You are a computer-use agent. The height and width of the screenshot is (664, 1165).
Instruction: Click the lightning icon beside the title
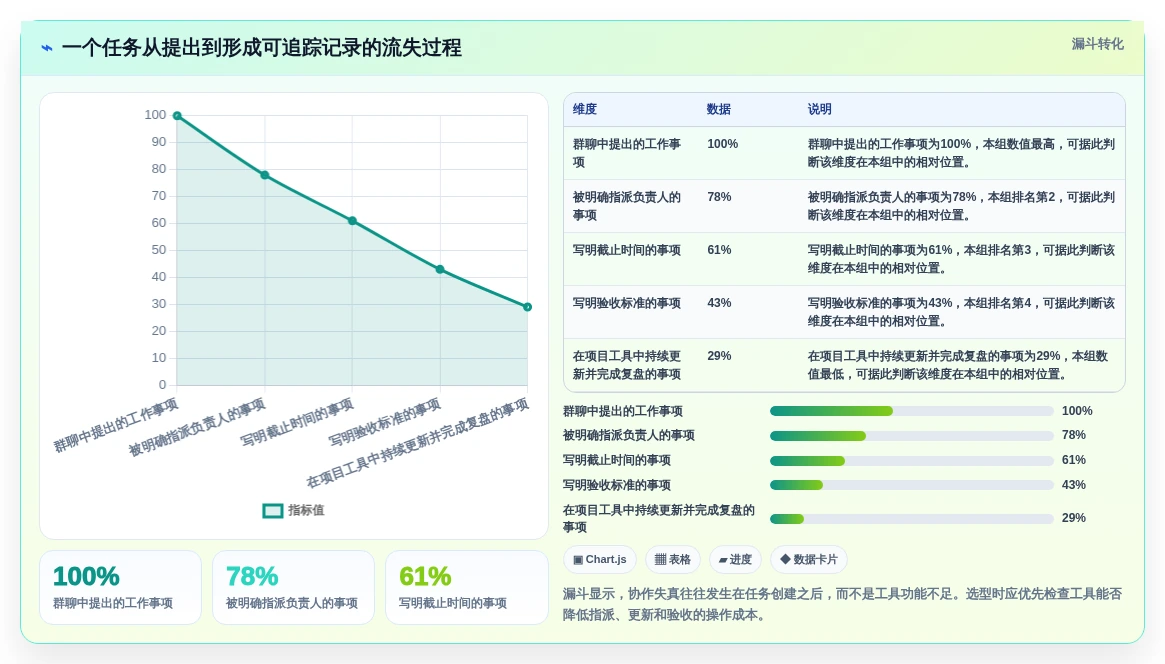tap(47, 48)
